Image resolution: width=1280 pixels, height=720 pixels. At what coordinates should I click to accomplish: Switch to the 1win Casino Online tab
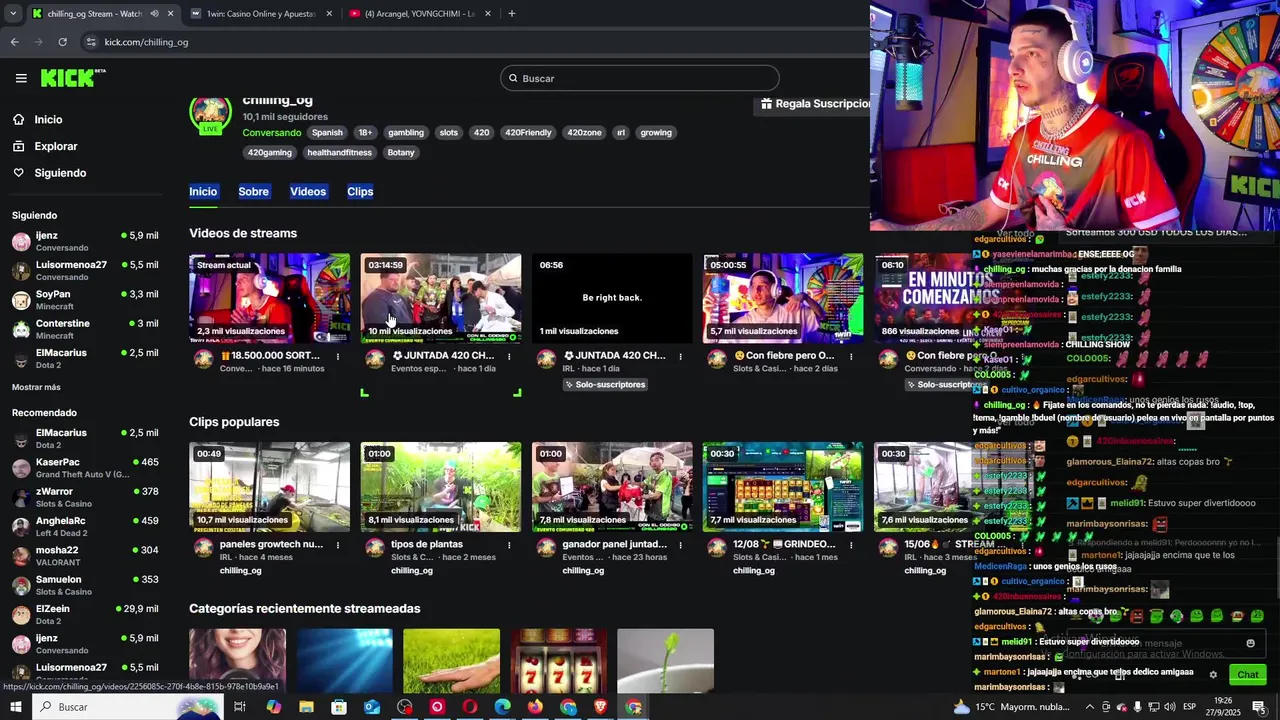click(260, 14)
